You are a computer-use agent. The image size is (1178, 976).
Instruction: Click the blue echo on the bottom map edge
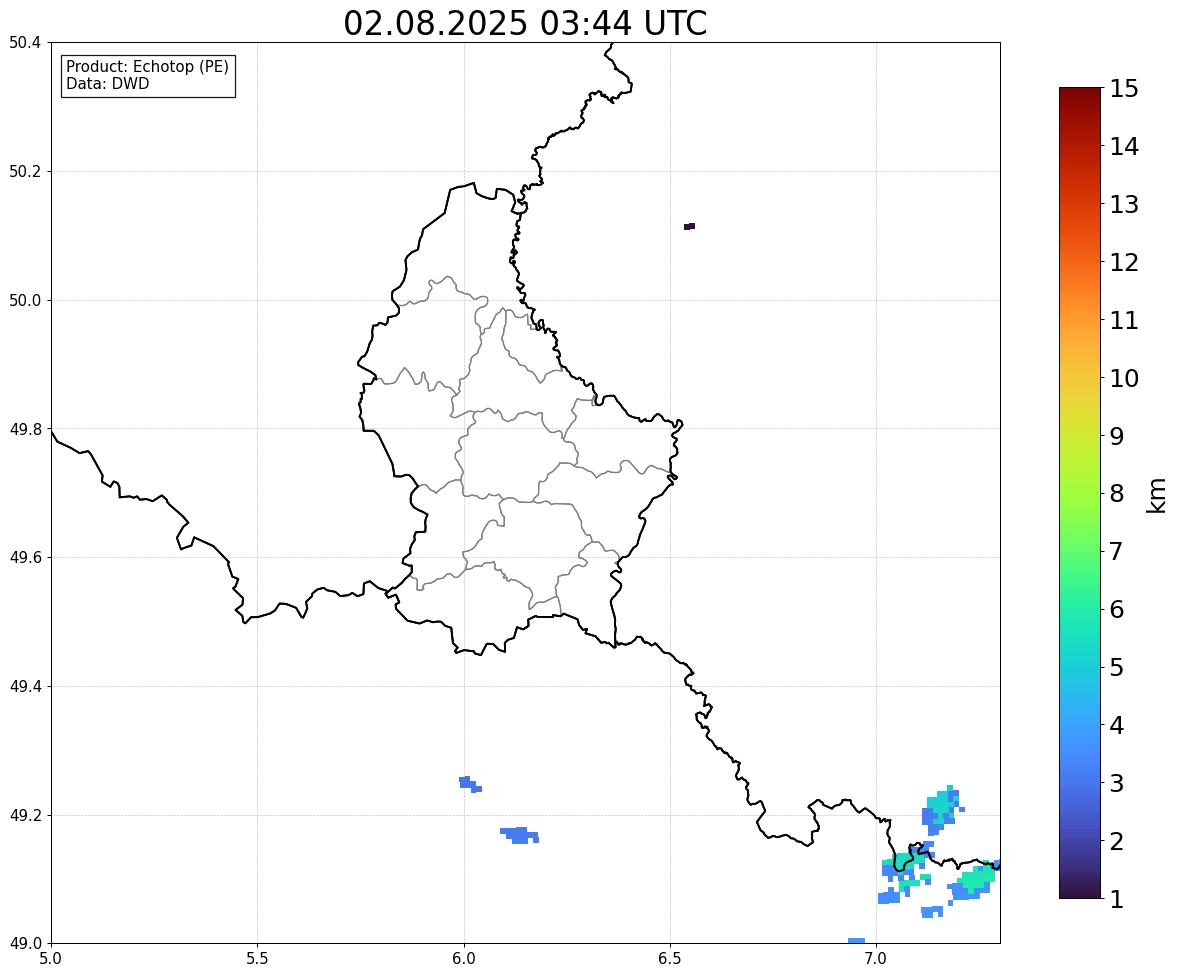click(856, 941)
